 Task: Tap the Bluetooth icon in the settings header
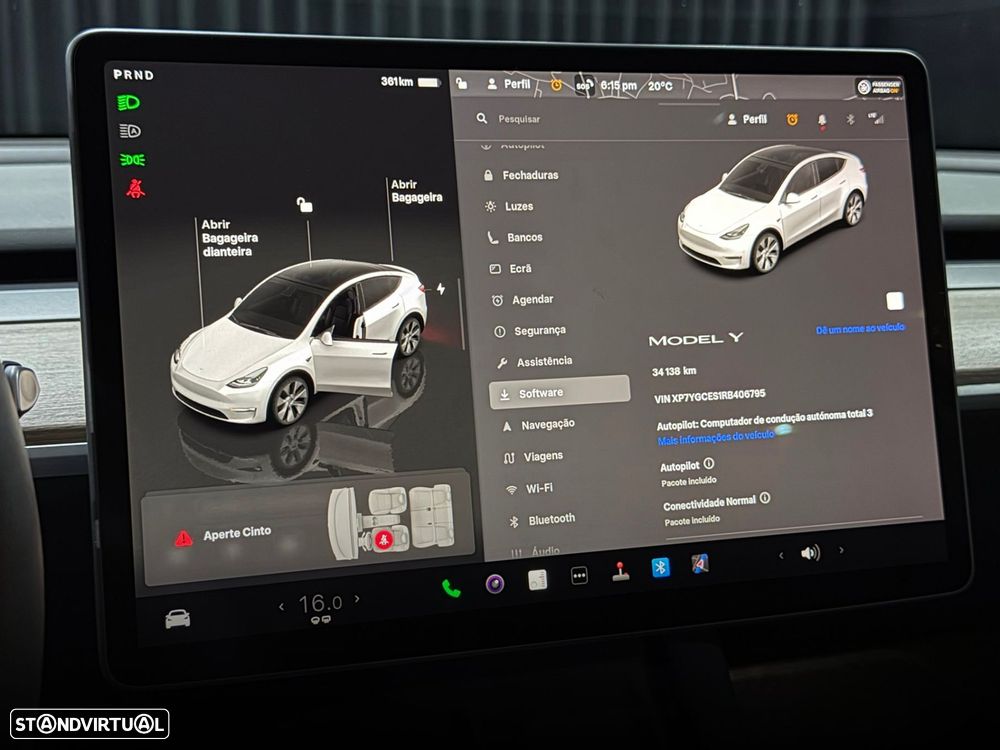pyautogui.click(x=849, y=119)
